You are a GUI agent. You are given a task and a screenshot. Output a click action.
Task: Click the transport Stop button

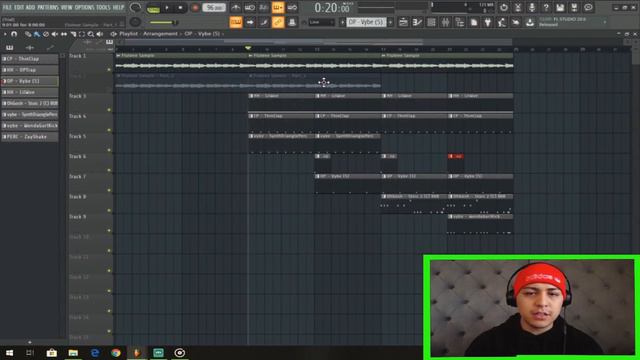(180, 8)
